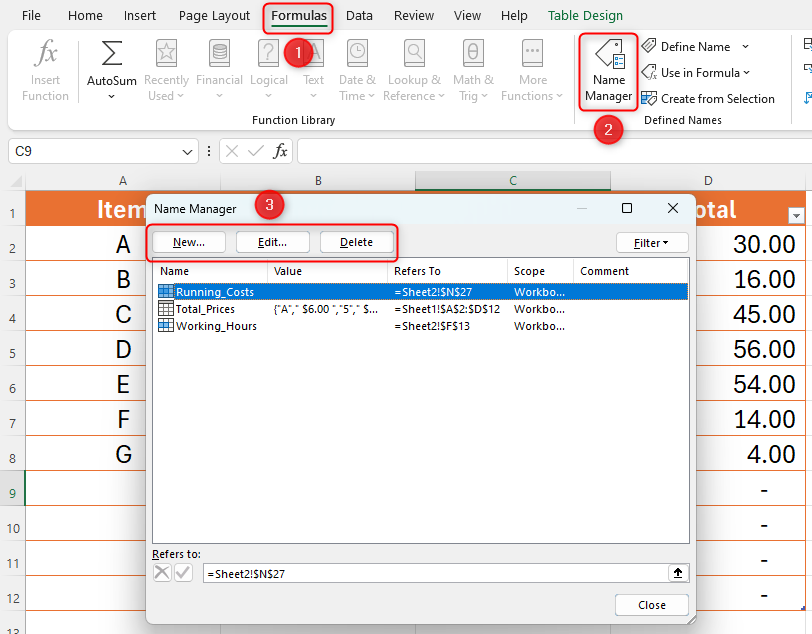Open Date & Time functions icon

tap(357, 54)
